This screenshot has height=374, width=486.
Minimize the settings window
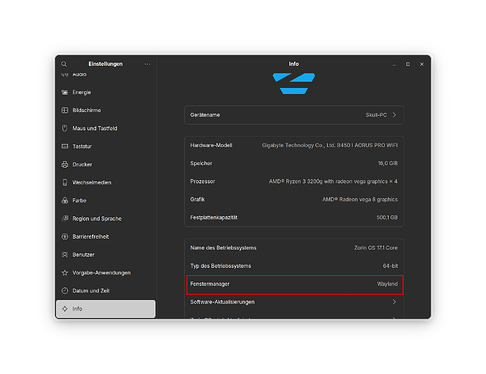tap(394, 64)
